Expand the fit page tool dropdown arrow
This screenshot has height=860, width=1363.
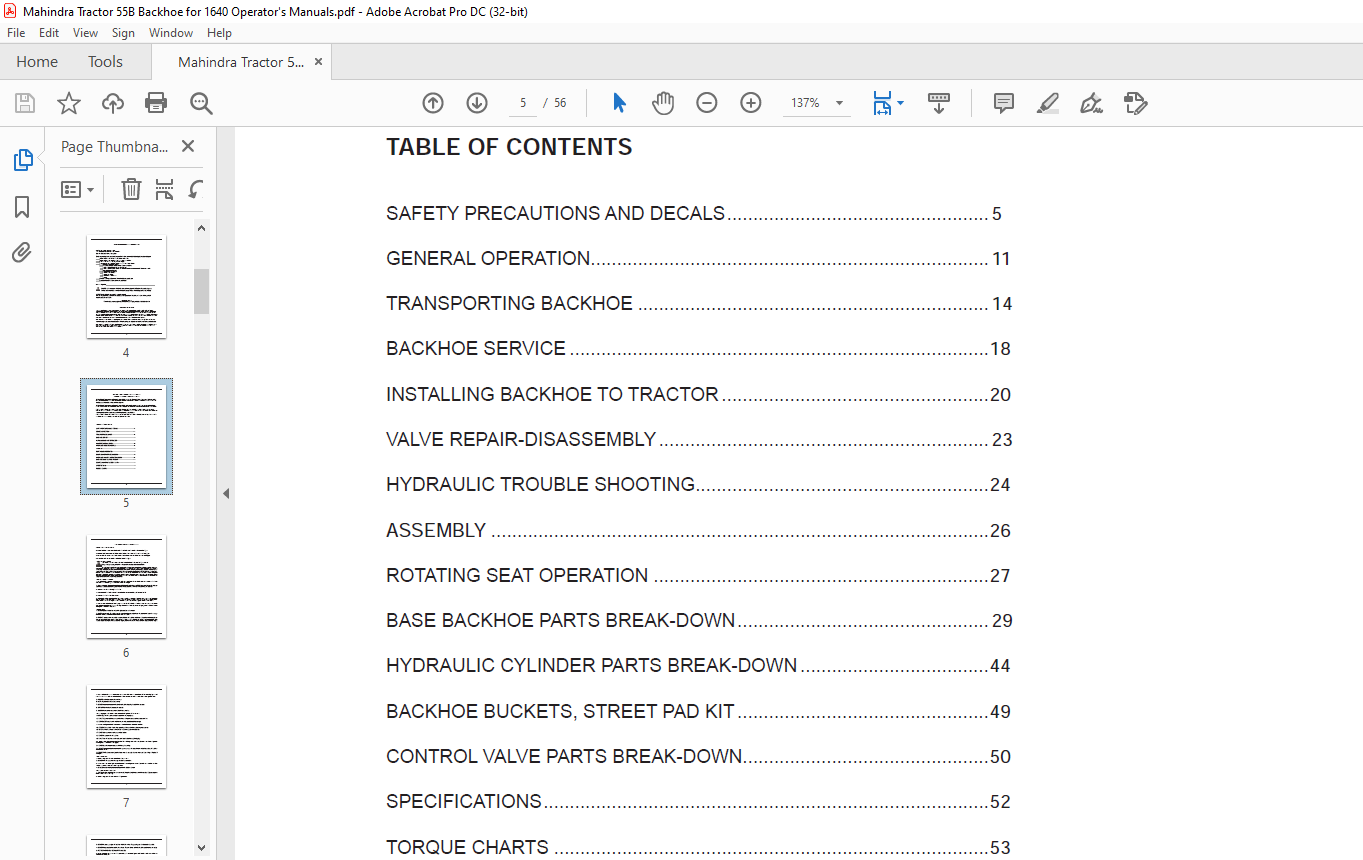900,103
